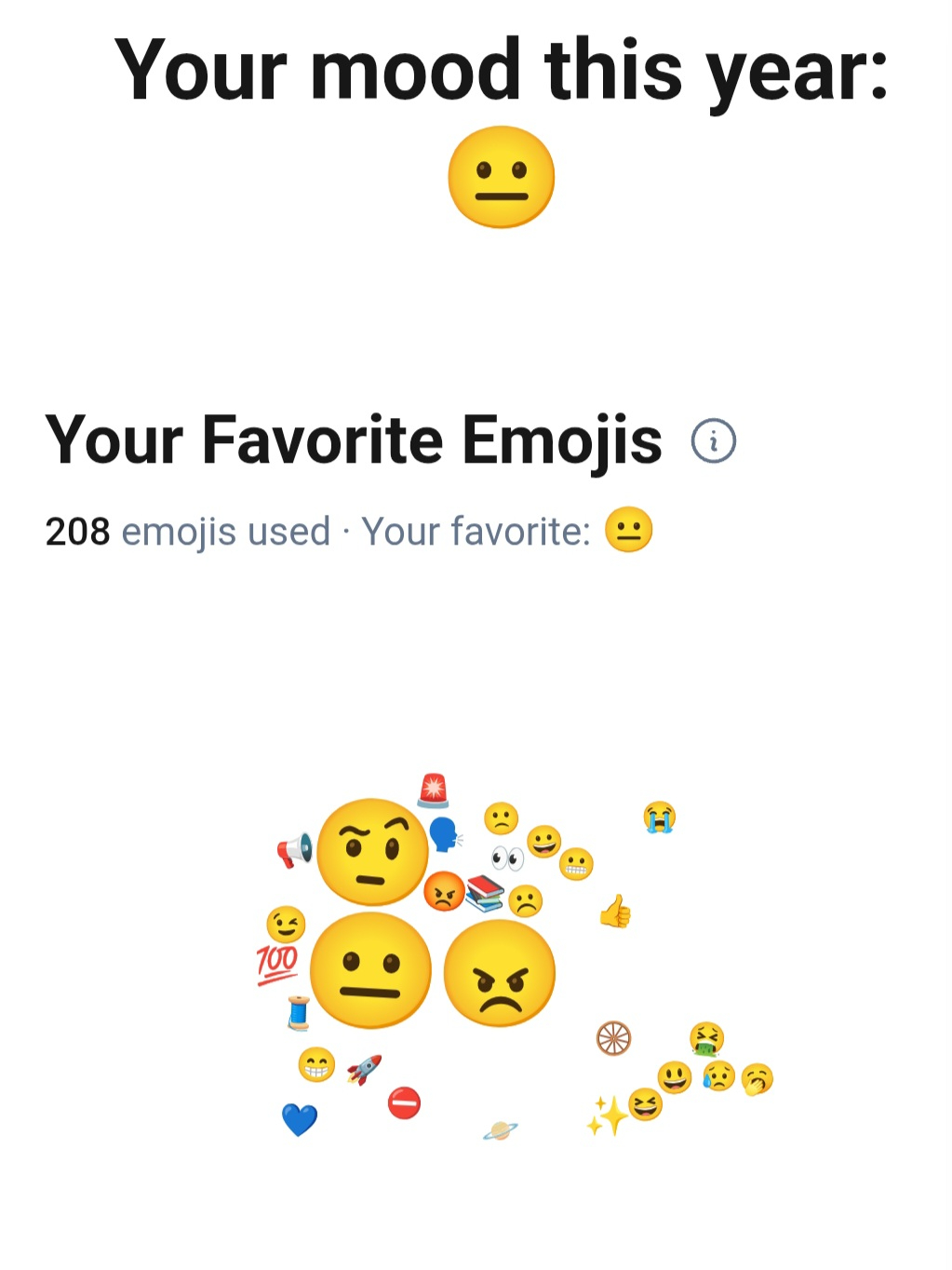The height and width of the screenshot is (1270, 952).
Task: Click the sparkles emoji
Action: 606,1115
